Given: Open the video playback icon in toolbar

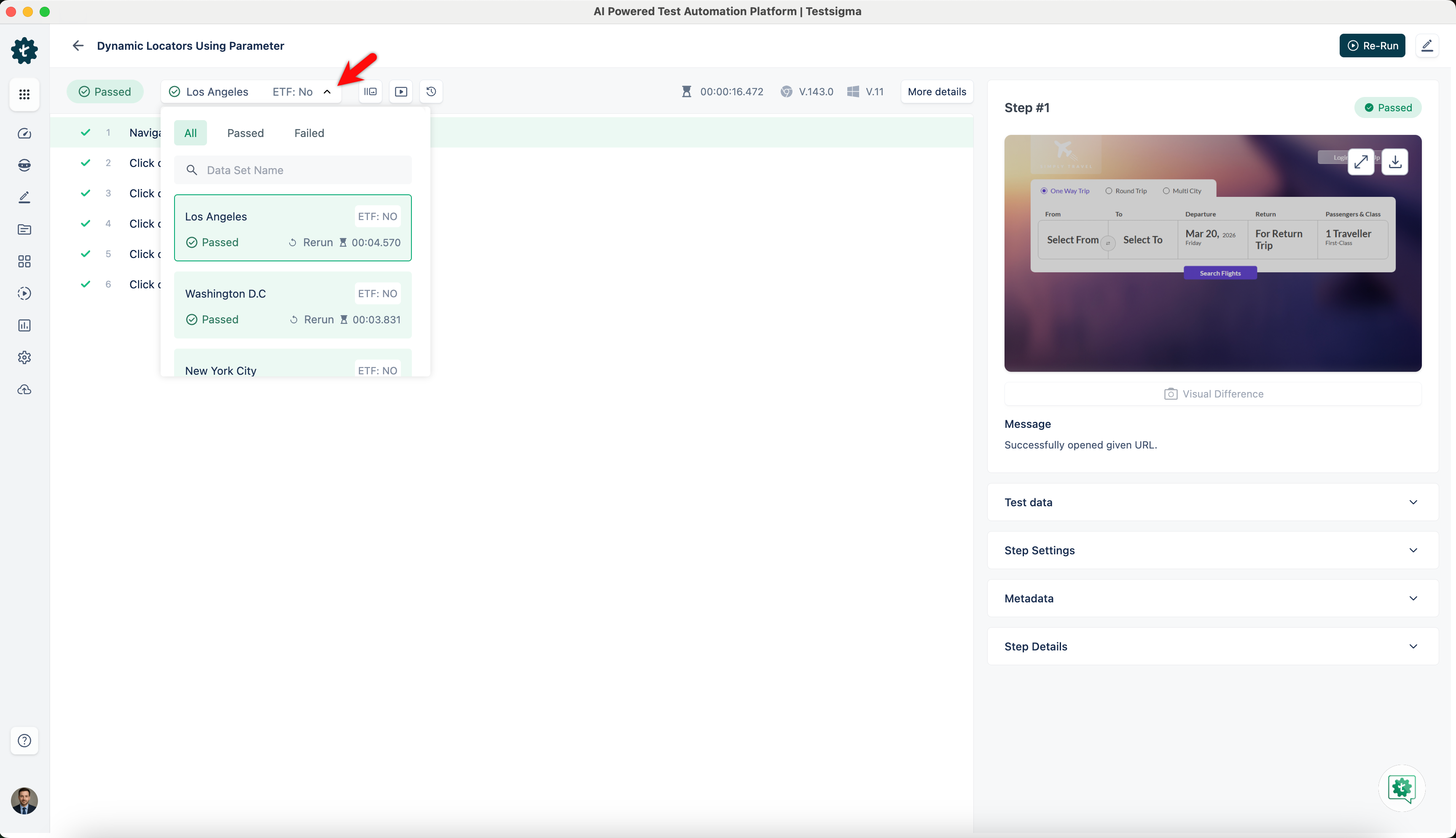Looking at the screenshot, I should pos(400,91).
